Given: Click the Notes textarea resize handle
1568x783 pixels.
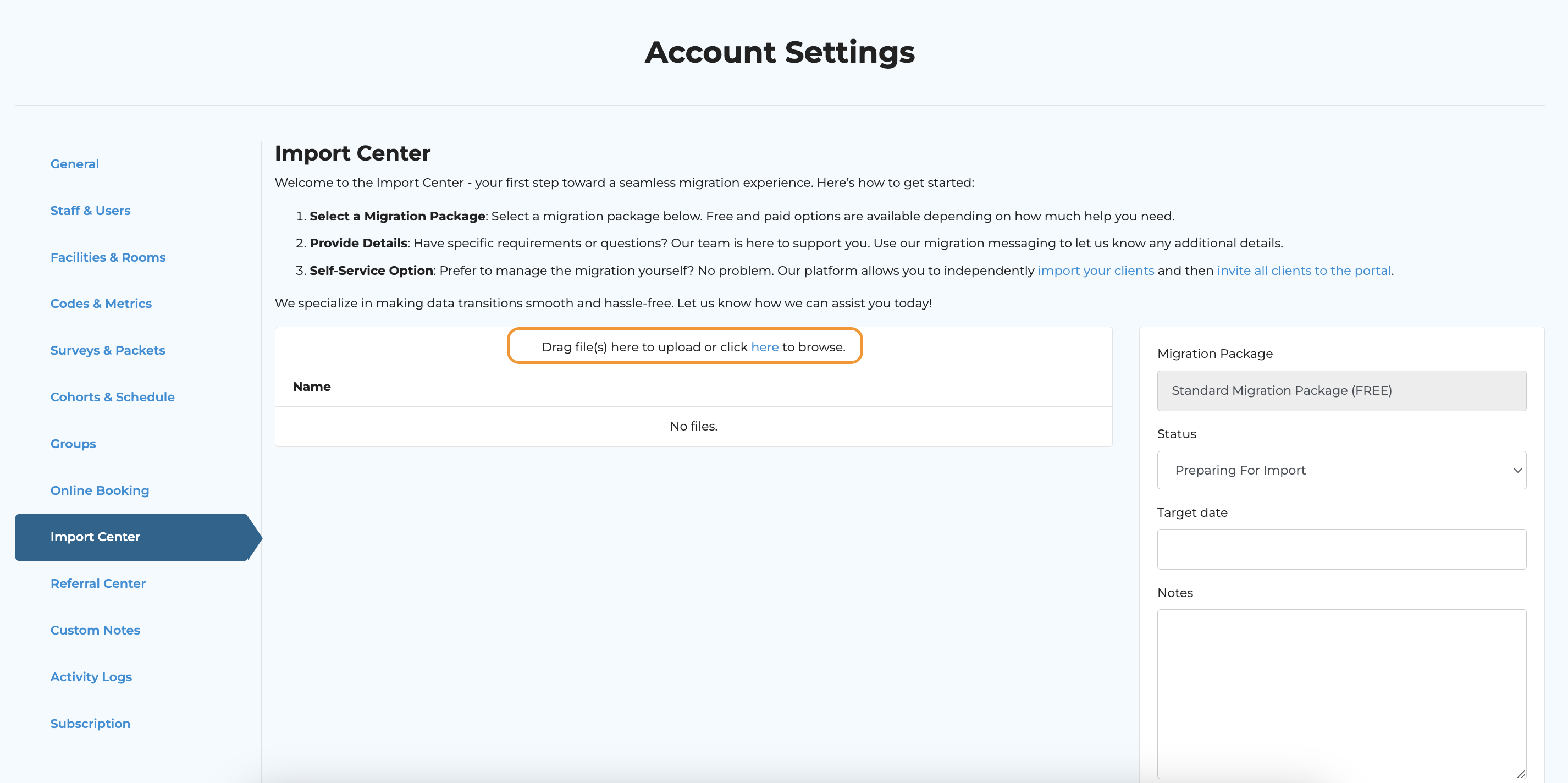Looking at the screenshot, I should click(x=1520, y=773).
